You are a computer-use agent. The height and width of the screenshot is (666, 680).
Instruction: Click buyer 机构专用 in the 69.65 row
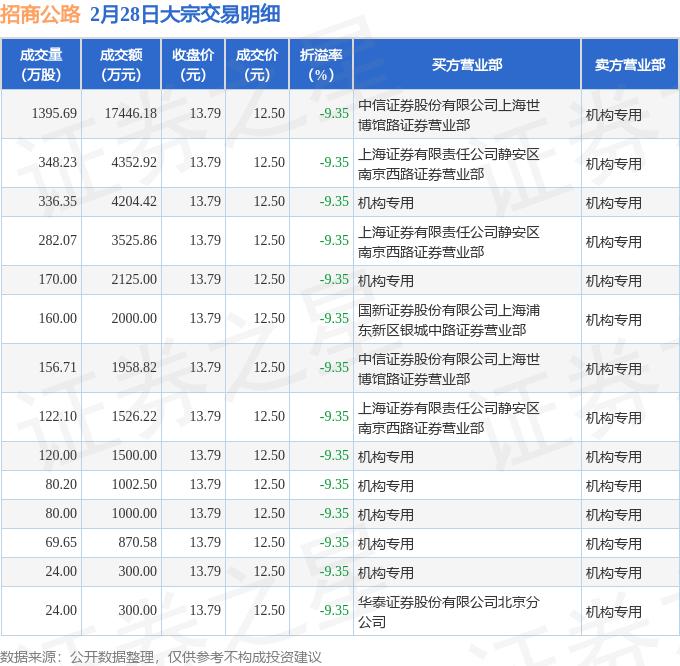pyautogui.click(x=386, y=544)
